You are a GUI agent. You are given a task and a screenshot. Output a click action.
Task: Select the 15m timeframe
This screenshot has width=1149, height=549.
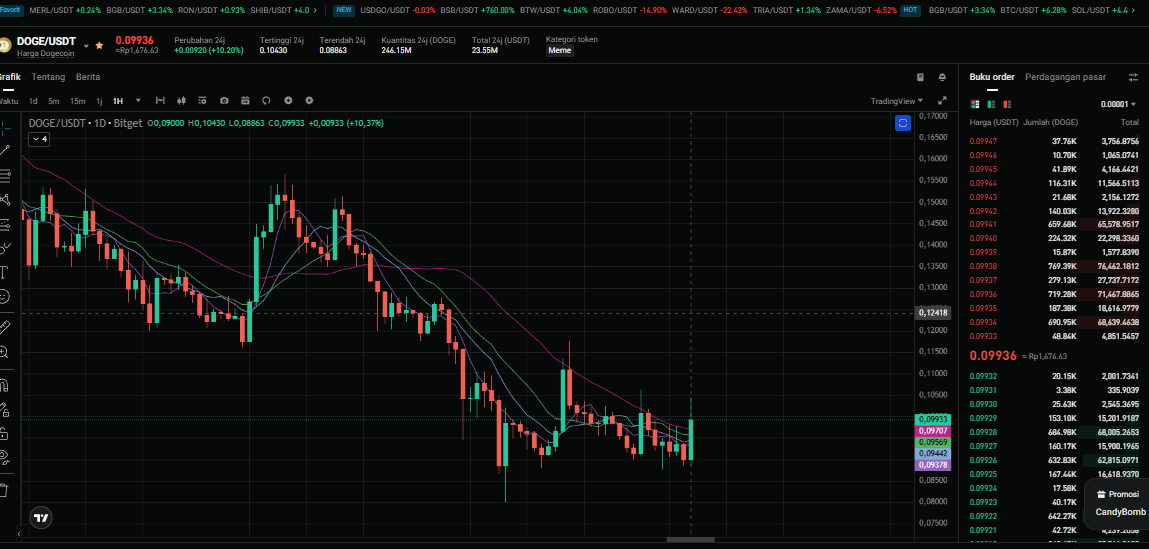point(77,100)
